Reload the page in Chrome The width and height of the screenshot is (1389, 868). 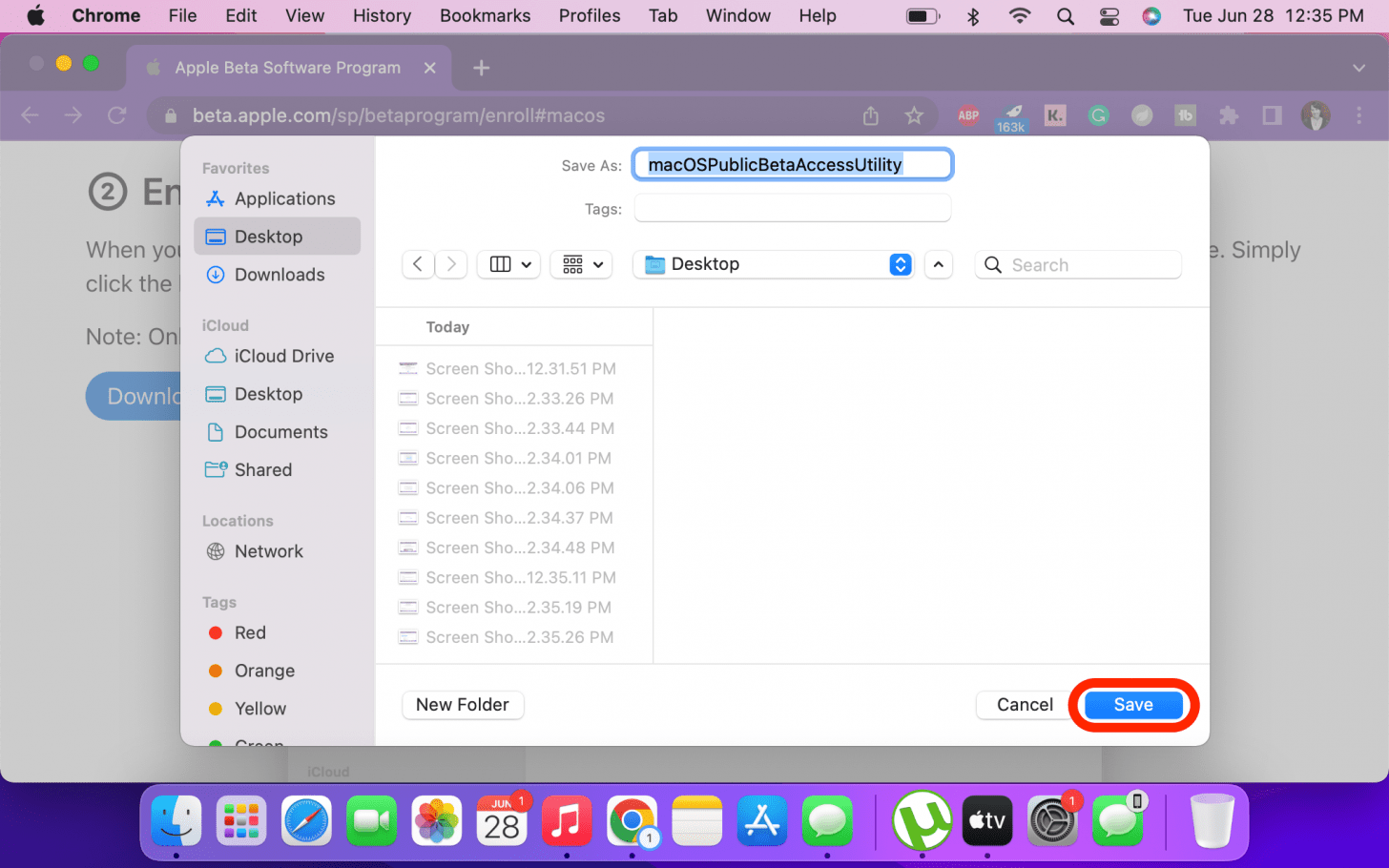[116, 115]
